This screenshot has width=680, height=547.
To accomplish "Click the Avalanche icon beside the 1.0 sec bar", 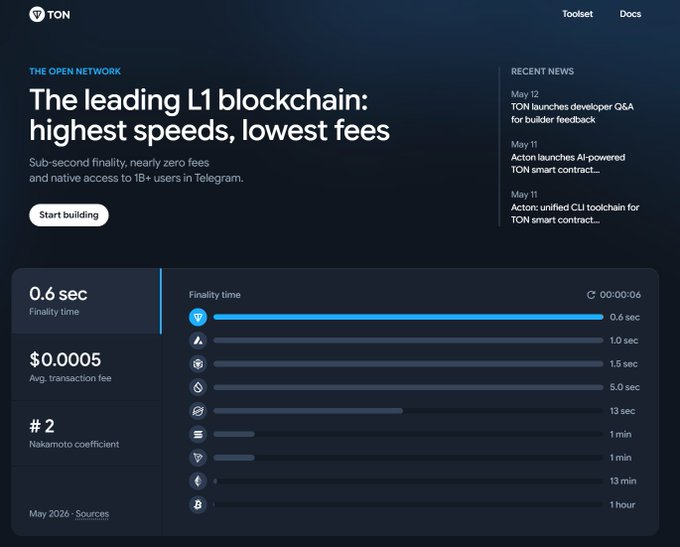I will tap(198, 341).
